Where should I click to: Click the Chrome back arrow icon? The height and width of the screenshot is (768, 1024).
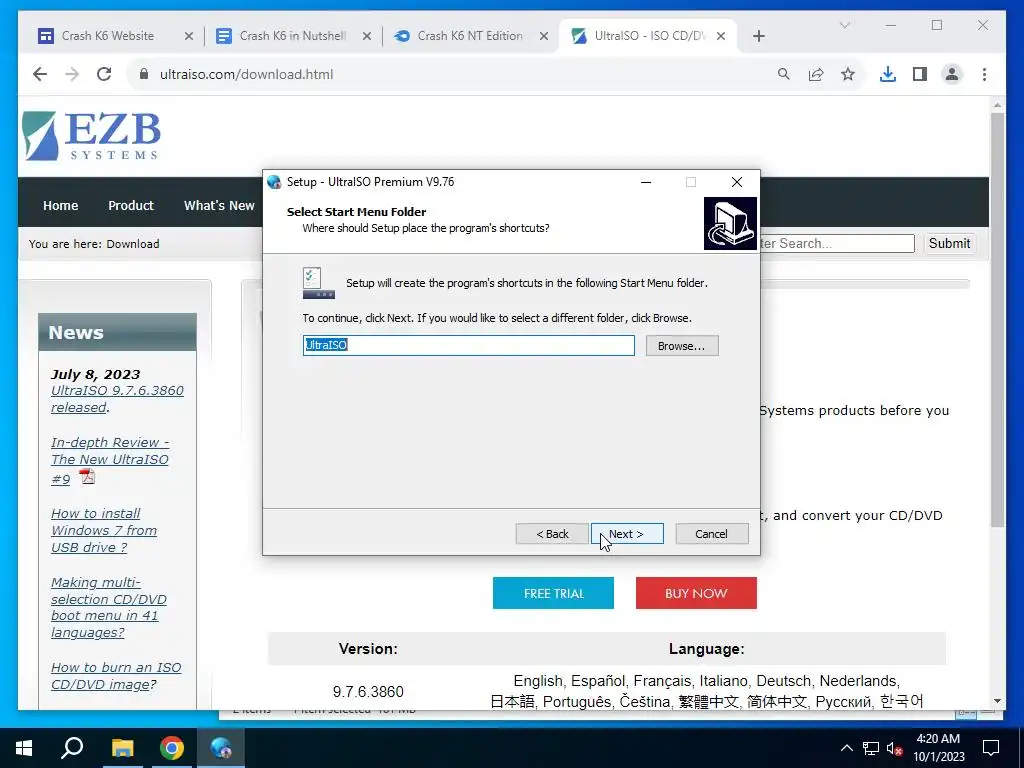40,74
